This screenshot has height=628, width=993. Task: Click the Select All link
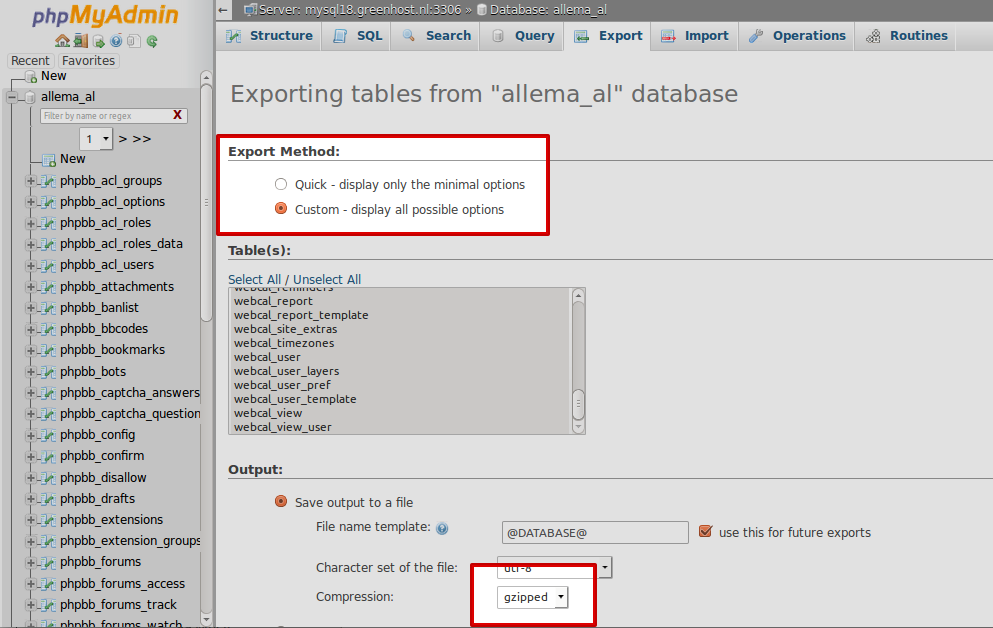point(254,279)
